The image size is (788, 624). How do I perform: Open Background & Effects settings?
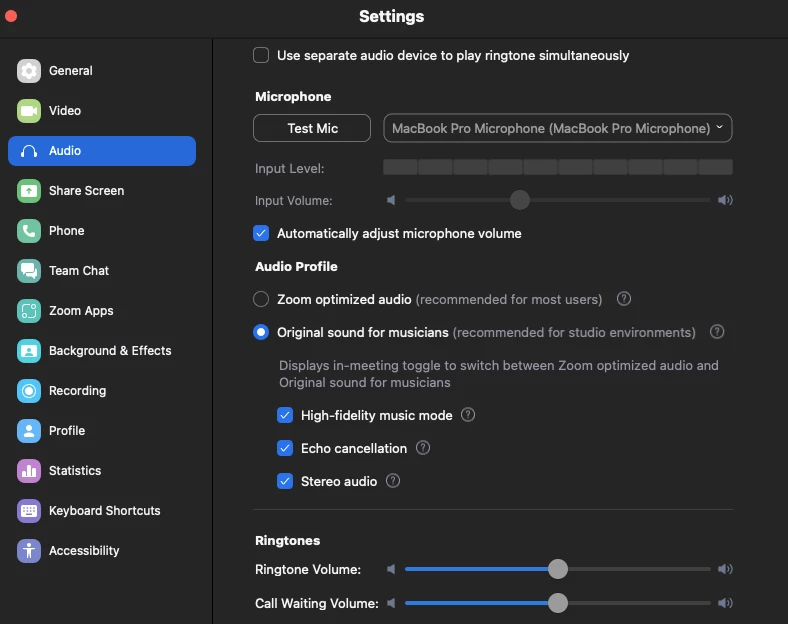(102, 351)
